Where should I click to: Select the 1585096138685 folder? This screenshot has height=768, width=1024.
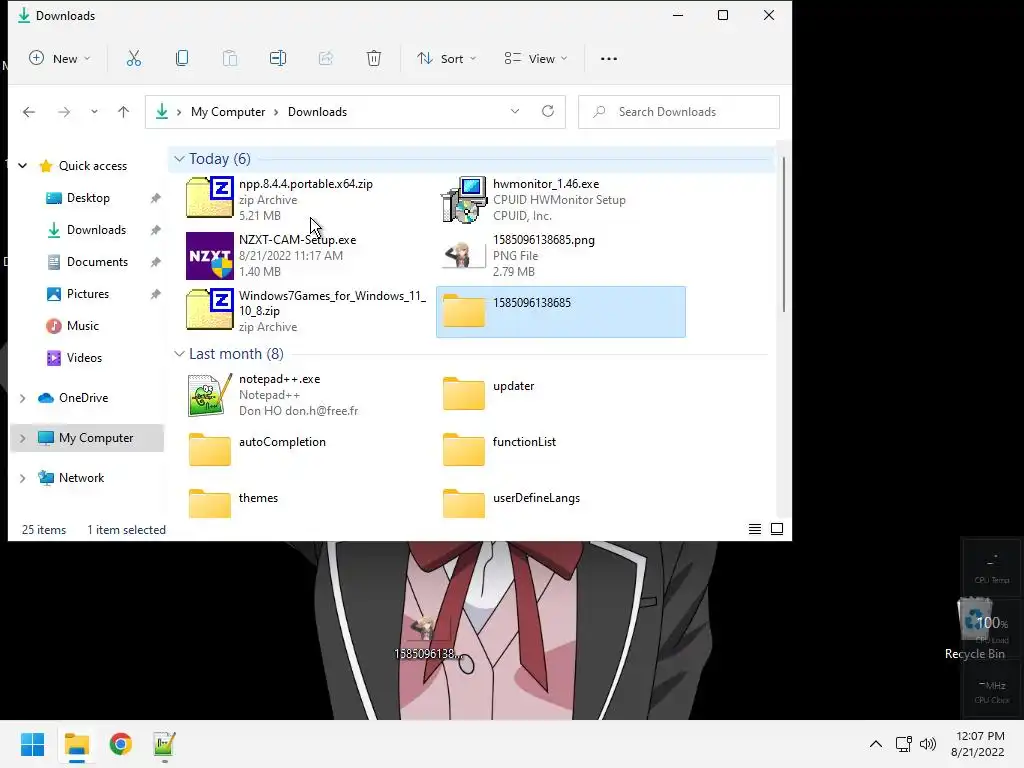(560, 312)
